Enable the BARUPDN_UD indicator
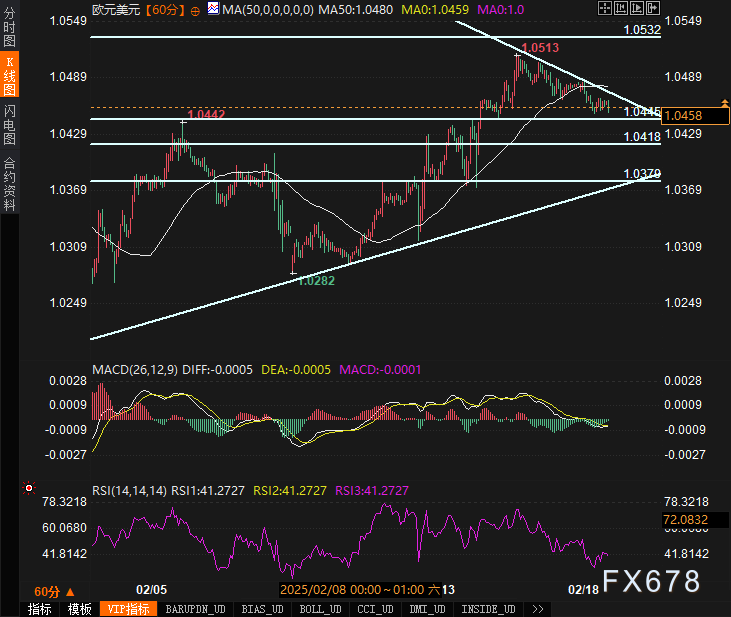 pos(196,609)
